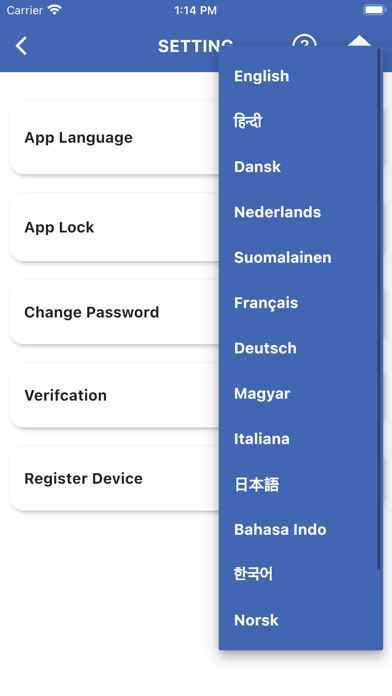Open the App Lock setting
The image size is (392, 696).
pyautogui.click(x=115, y=227)
